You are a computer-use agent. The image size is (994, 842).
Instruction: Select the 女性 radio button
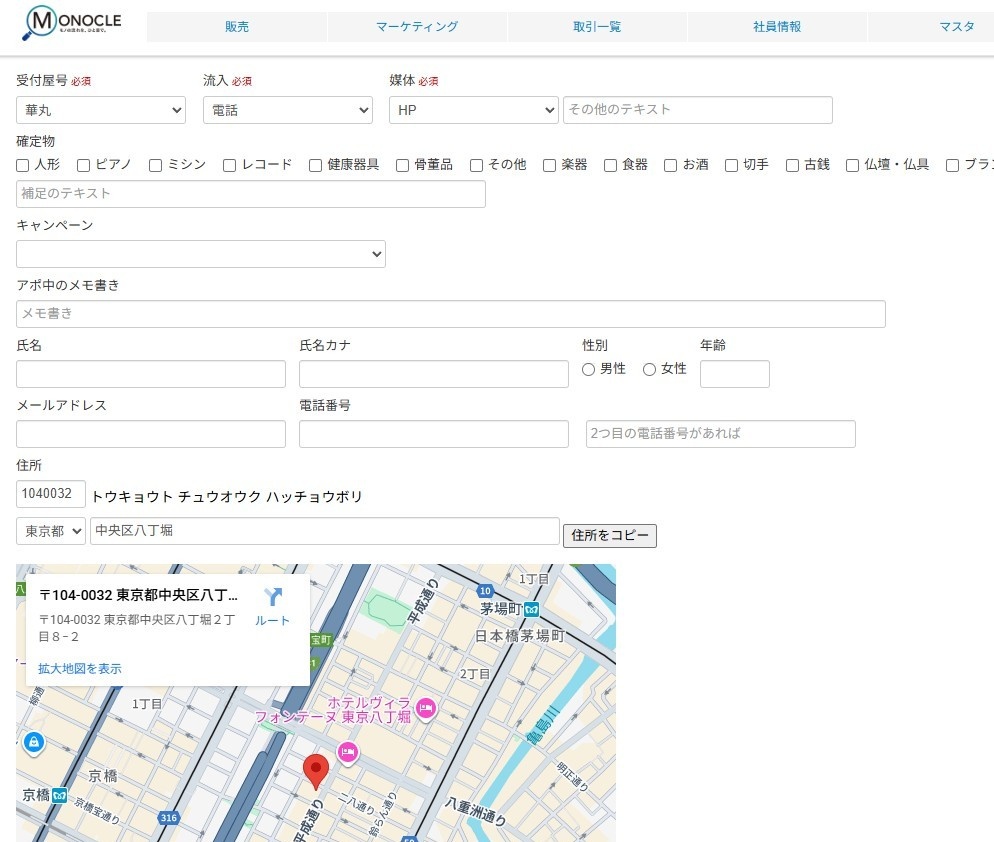(649, 369)
